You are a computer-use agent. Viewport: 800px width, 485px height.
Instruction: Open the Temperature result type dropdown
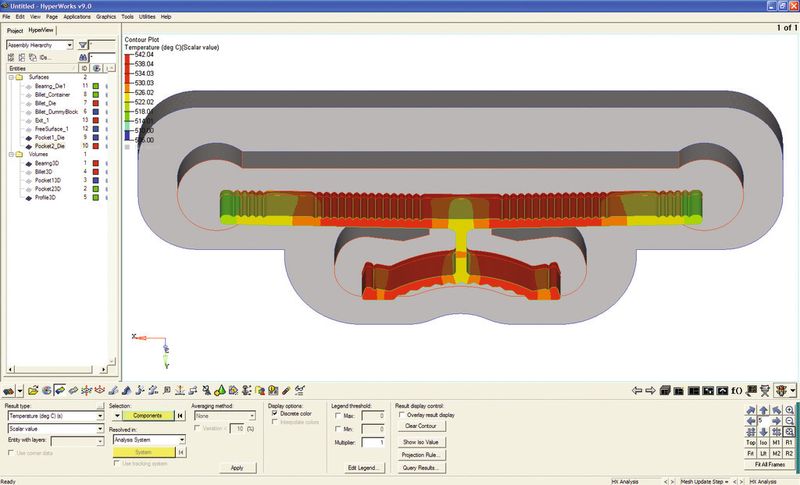coord(100,414)
